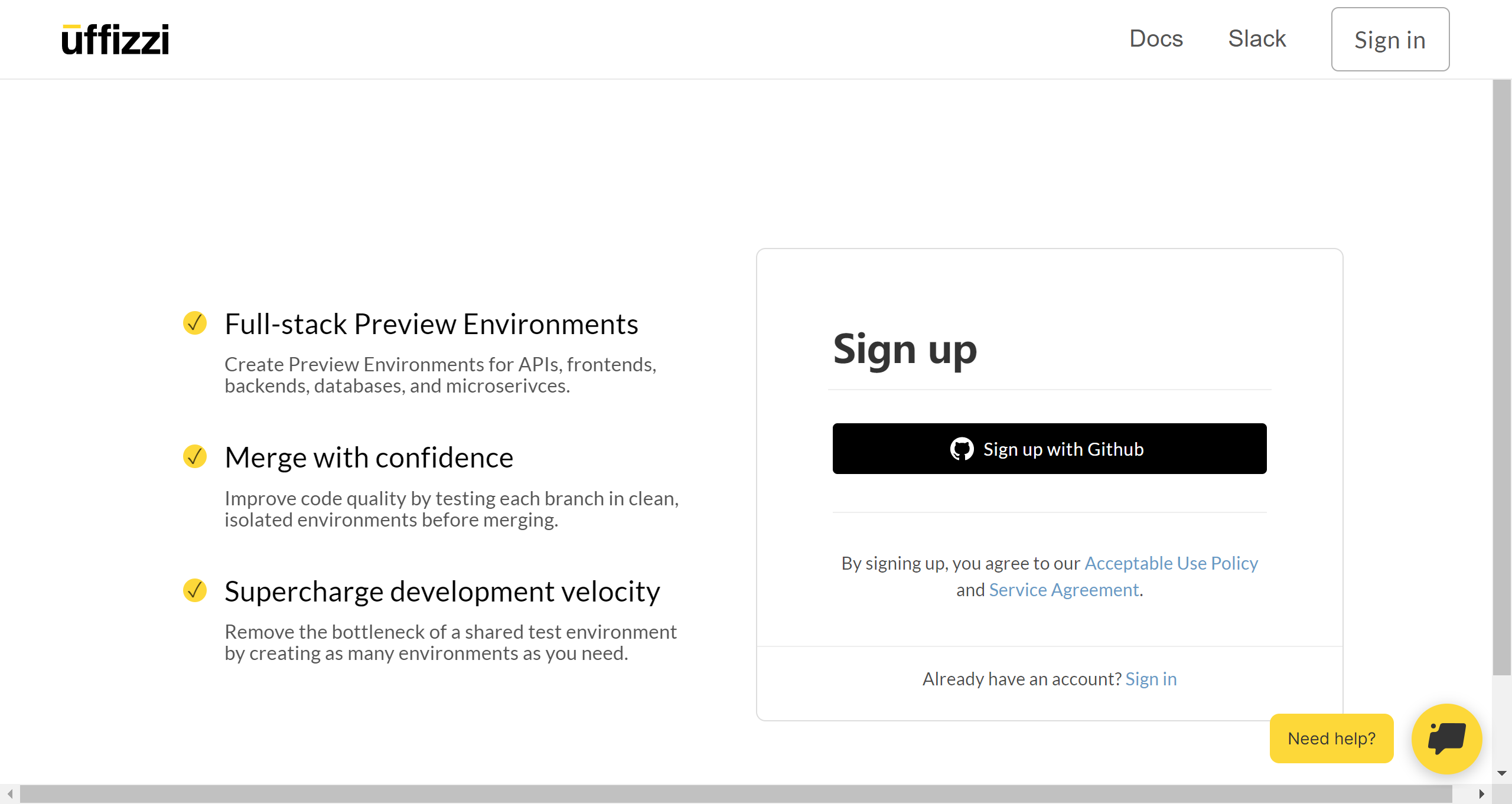Click the scroll down arrow
The width and height of the screenshot is (1512, 804).
pyautogui.click(x=1501, y=773)
